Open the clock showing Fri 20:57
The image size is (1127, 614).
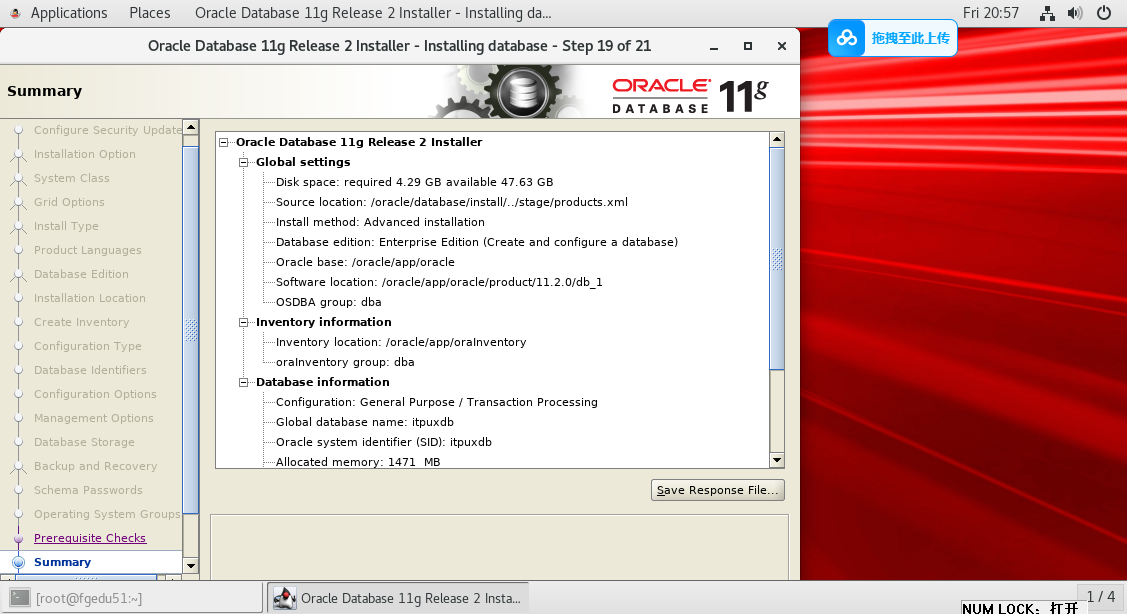point(990,13)
